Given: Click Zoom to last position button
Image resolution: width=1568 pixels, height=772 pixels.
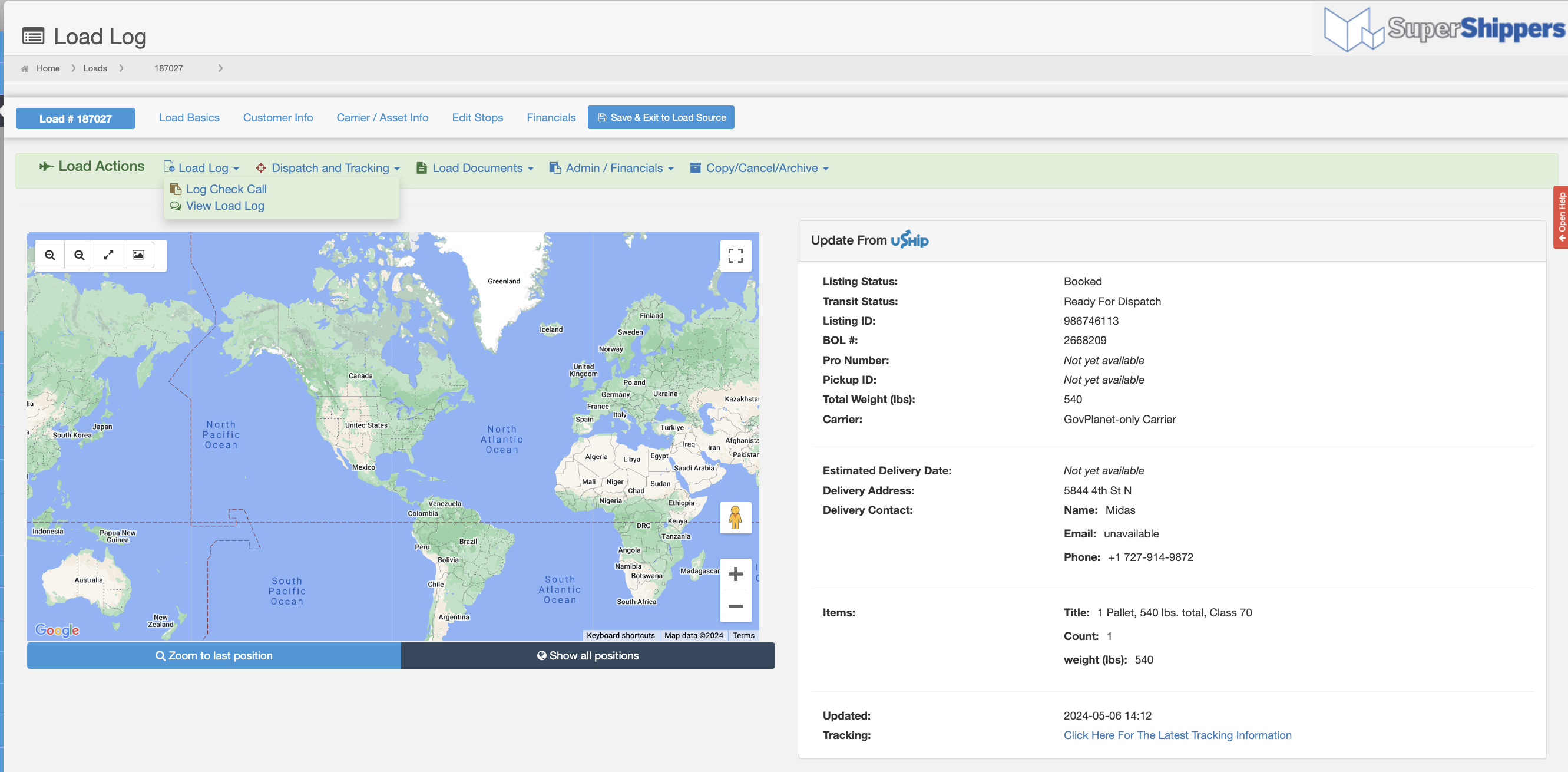Looking at the screenshot, I should pos(214,656).
